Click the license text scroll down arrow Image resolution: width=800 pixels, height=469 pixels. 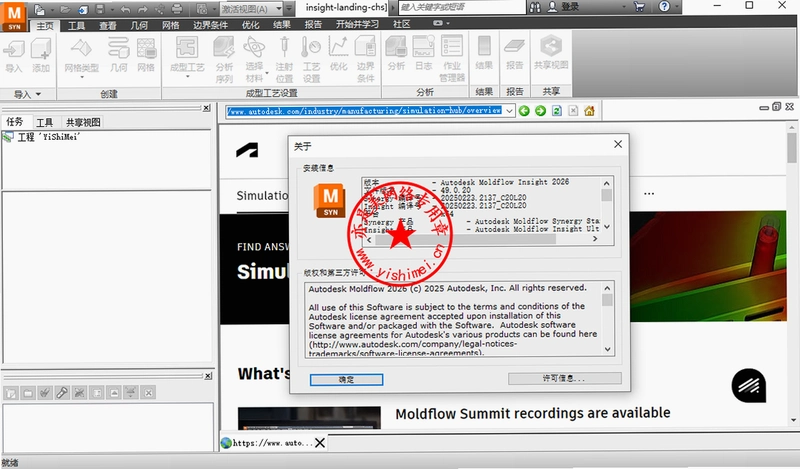click(x=608, y=350)
